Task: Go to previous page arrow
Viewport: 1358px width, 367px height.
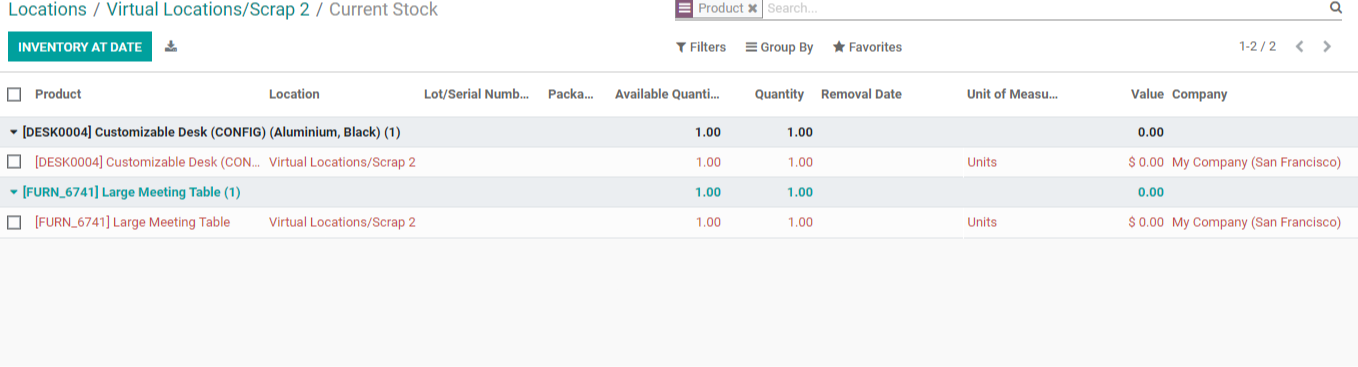Action: point(1299,47)
